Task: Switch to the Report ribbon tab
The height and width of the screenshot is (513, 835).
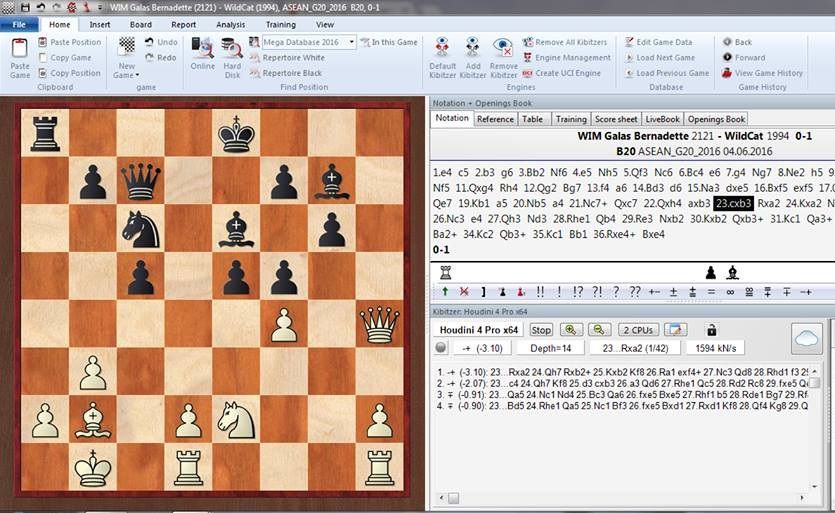Action: pyautogui.click(x=184, y=25)
